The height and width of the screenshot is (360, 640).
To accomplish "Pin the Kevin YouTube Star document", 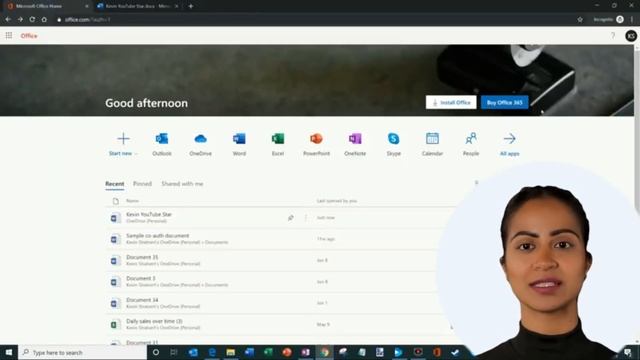I will [x=291, y=218].
